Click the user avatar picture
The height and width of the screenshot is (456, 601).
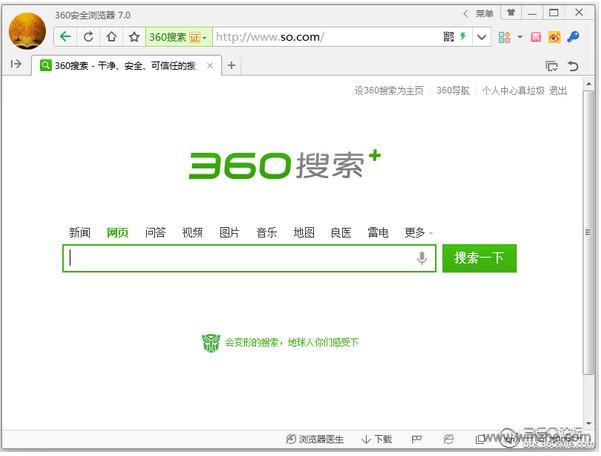coord(27,31)
